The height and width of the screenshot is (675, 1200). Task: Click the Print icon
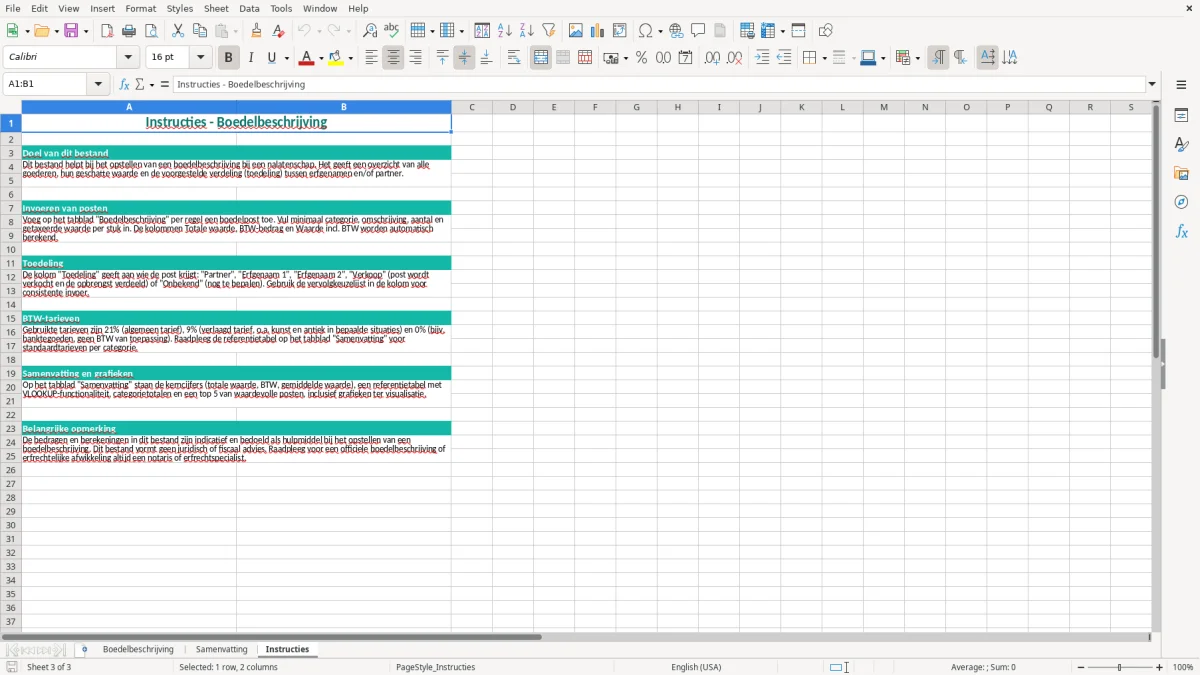click(129, 31)
